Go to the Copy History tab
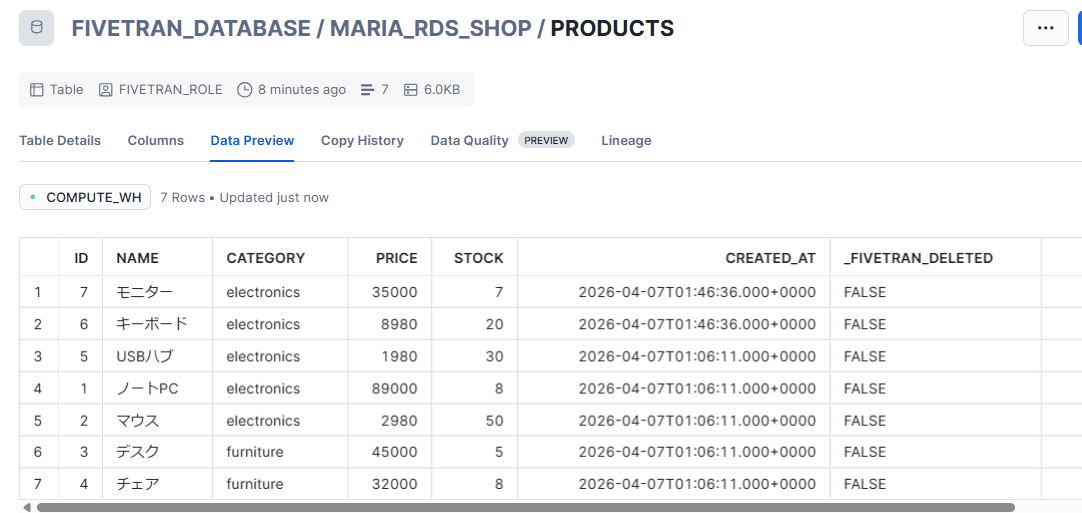 tap(362, 141)
